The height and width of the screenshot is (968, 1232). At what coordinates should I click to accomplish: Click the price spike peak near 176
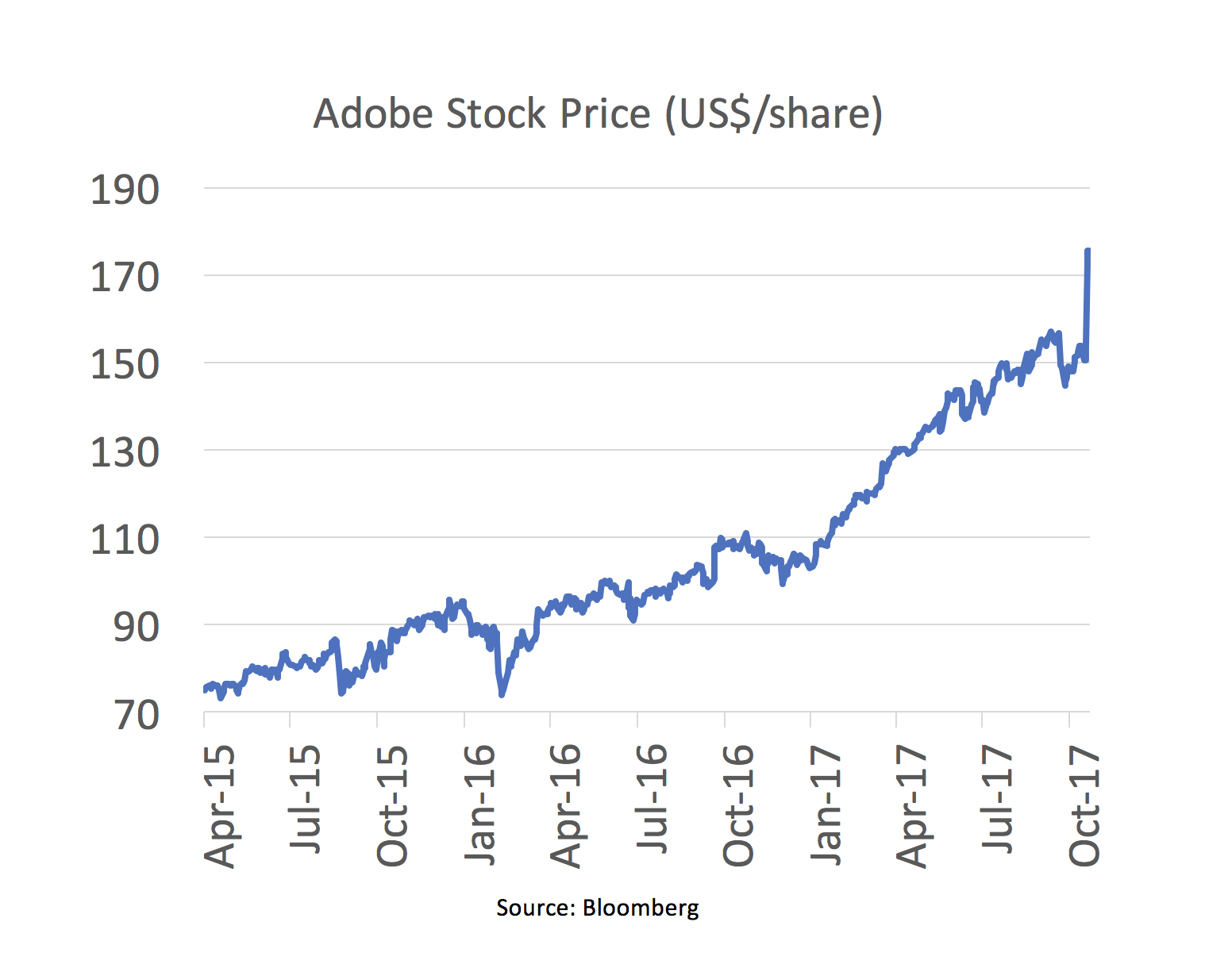point(1088,251)
